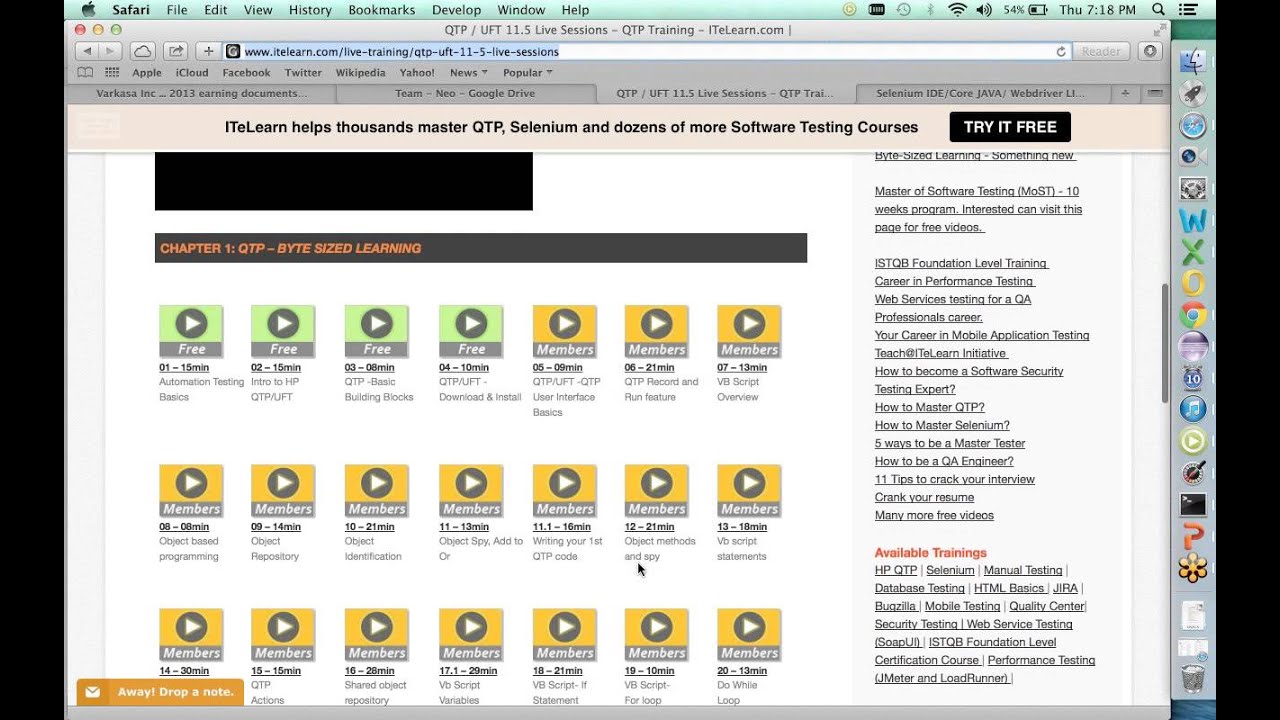Click the page vertical scrollbar thumb
Image resolution: width=1280 pixels, height=720 pixels.
1164,343
